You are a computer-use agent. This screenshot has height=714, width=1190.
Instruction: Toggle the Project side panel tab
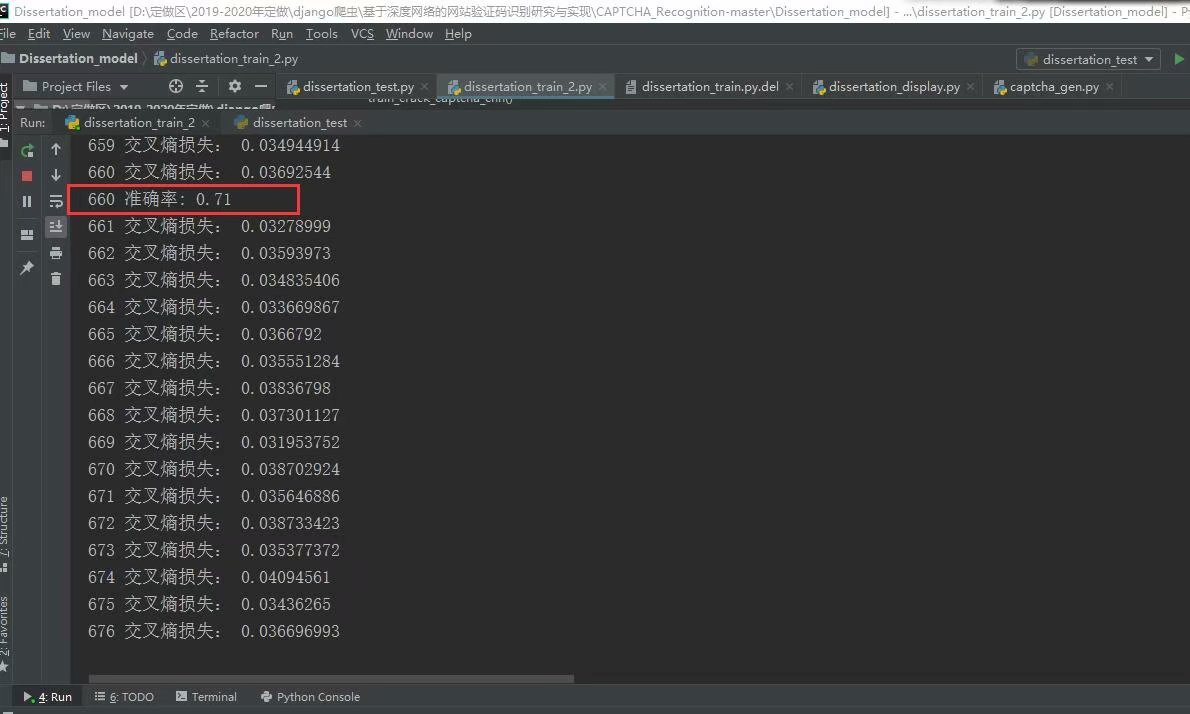tap(5, 113)
